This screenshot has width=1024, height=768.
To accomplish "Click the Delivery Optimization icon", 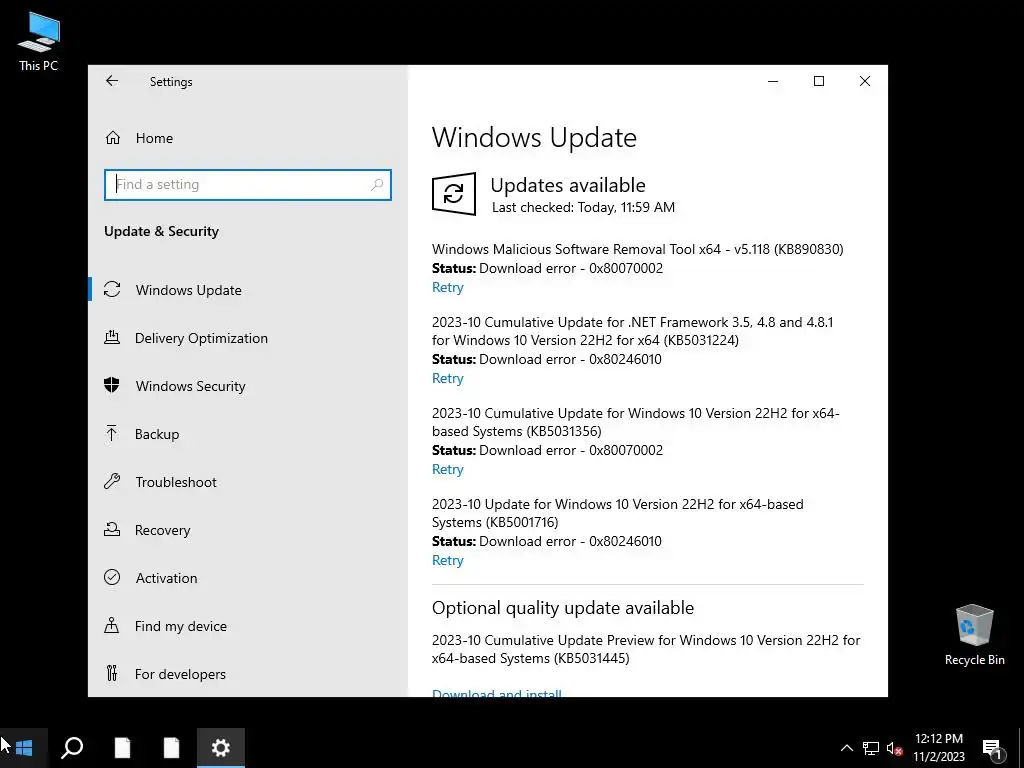I will click(112, 338).
